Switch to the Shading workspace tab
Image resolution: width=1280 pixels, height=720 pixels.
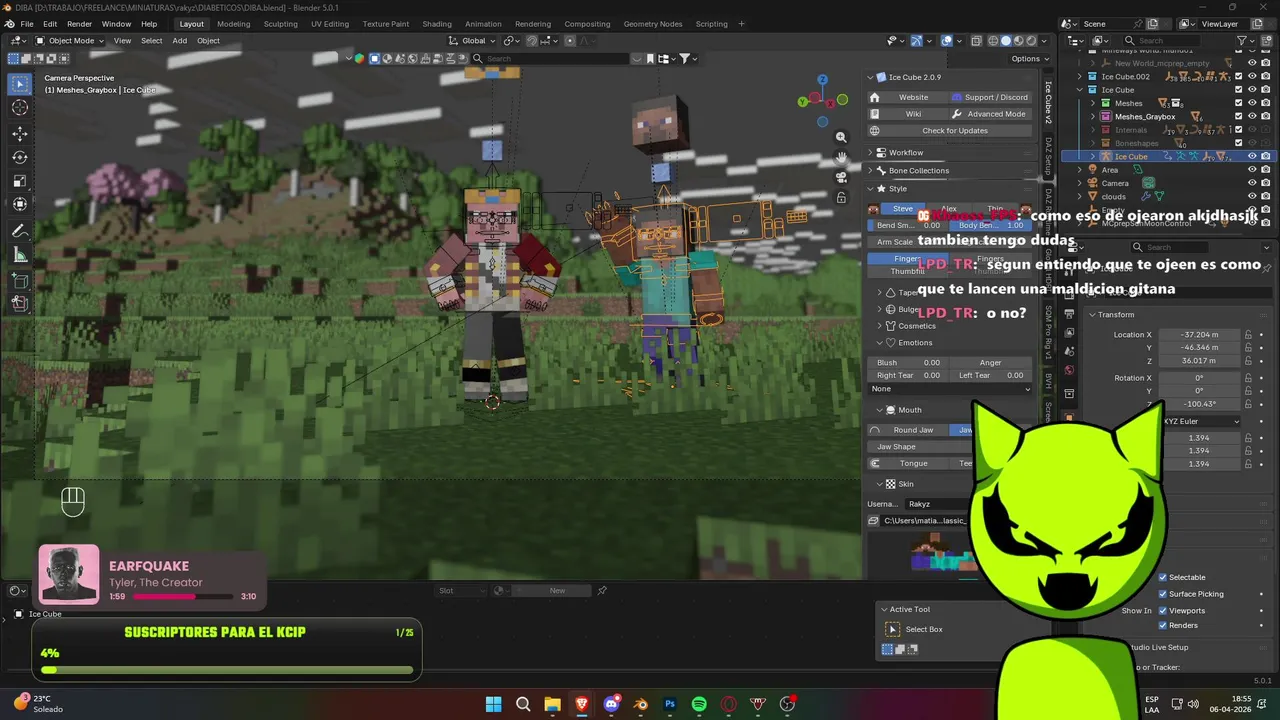point(436,24)
